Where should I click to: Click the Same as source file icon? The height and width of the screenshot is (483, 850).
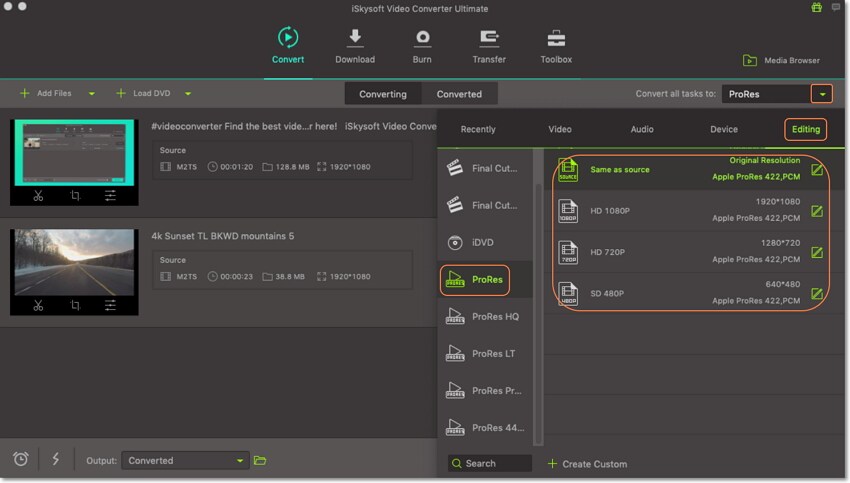pos(568,170)
